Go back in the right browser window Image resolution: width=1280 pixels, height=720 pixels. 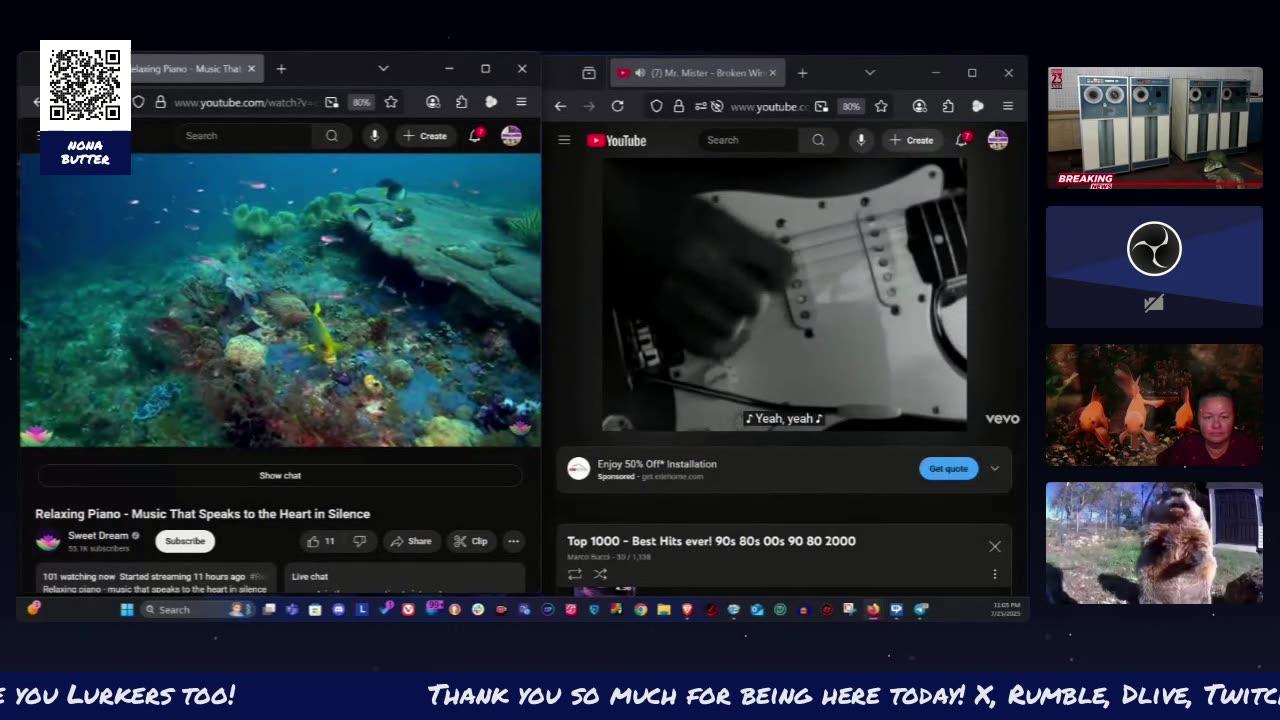point(560,106)
